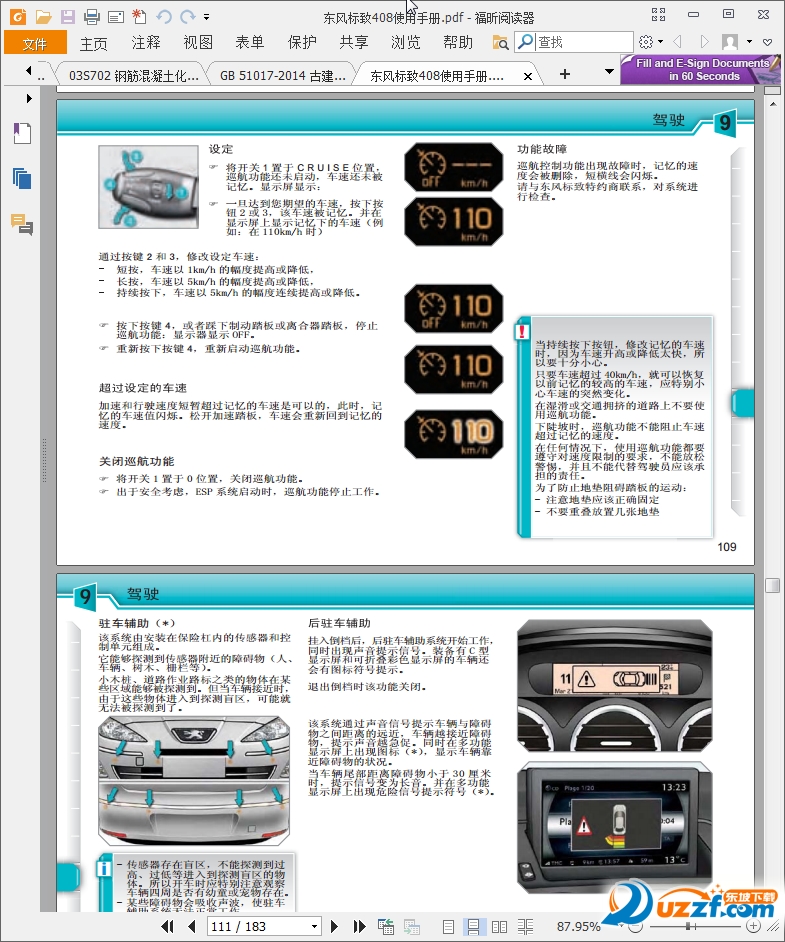
Task: Switch to the 主页 ribbon tab
Action: (x=94, y=43)
